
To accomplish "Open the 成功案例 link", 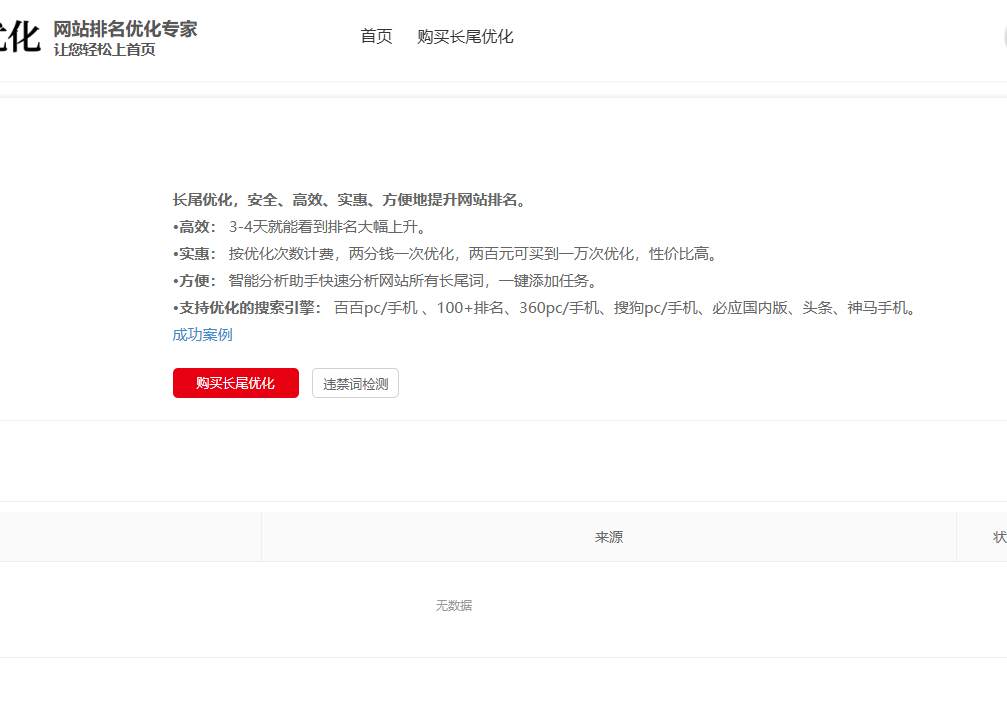I will click(x=202, y=334).
